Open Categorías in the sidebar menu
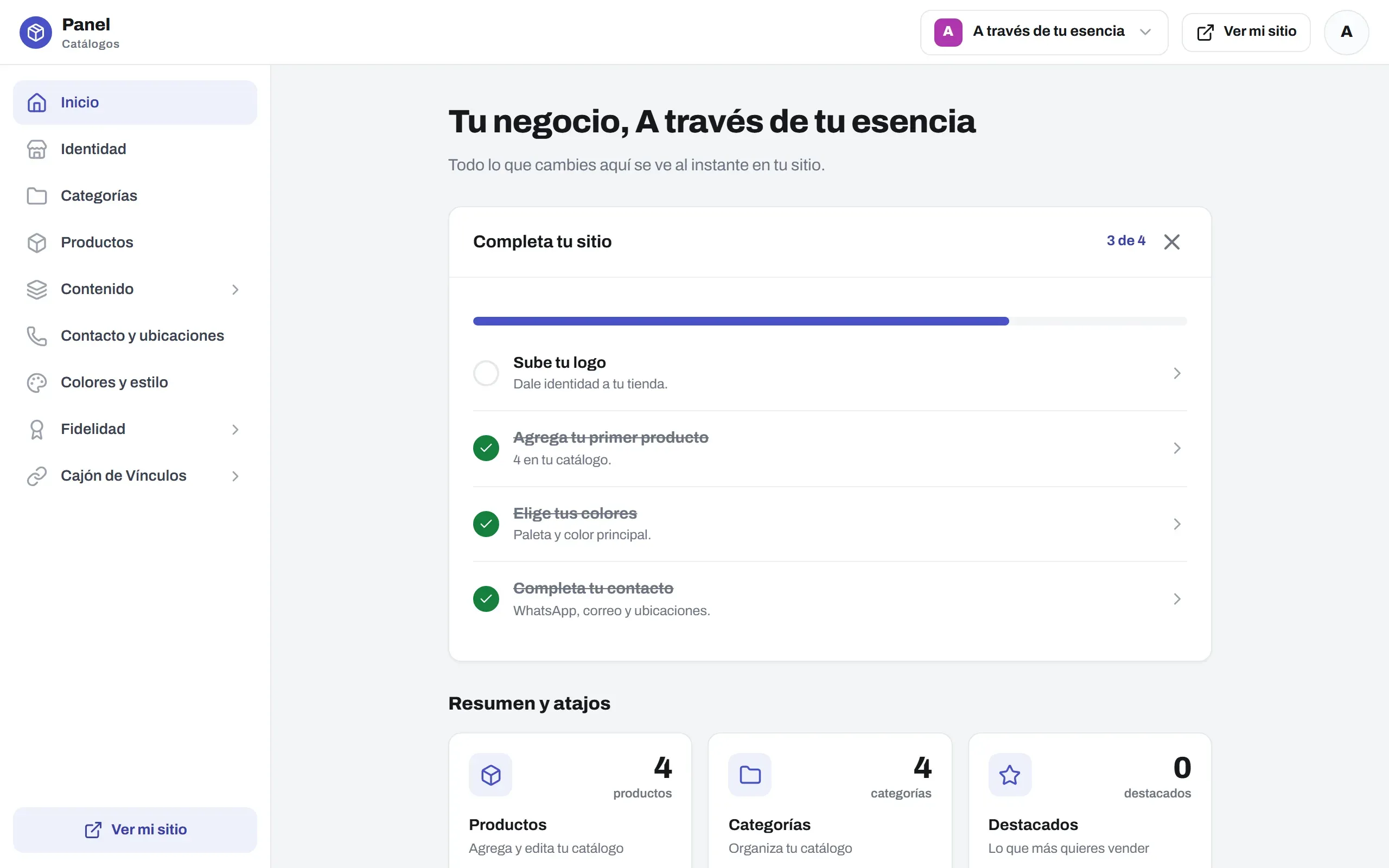 pos(135,196)
